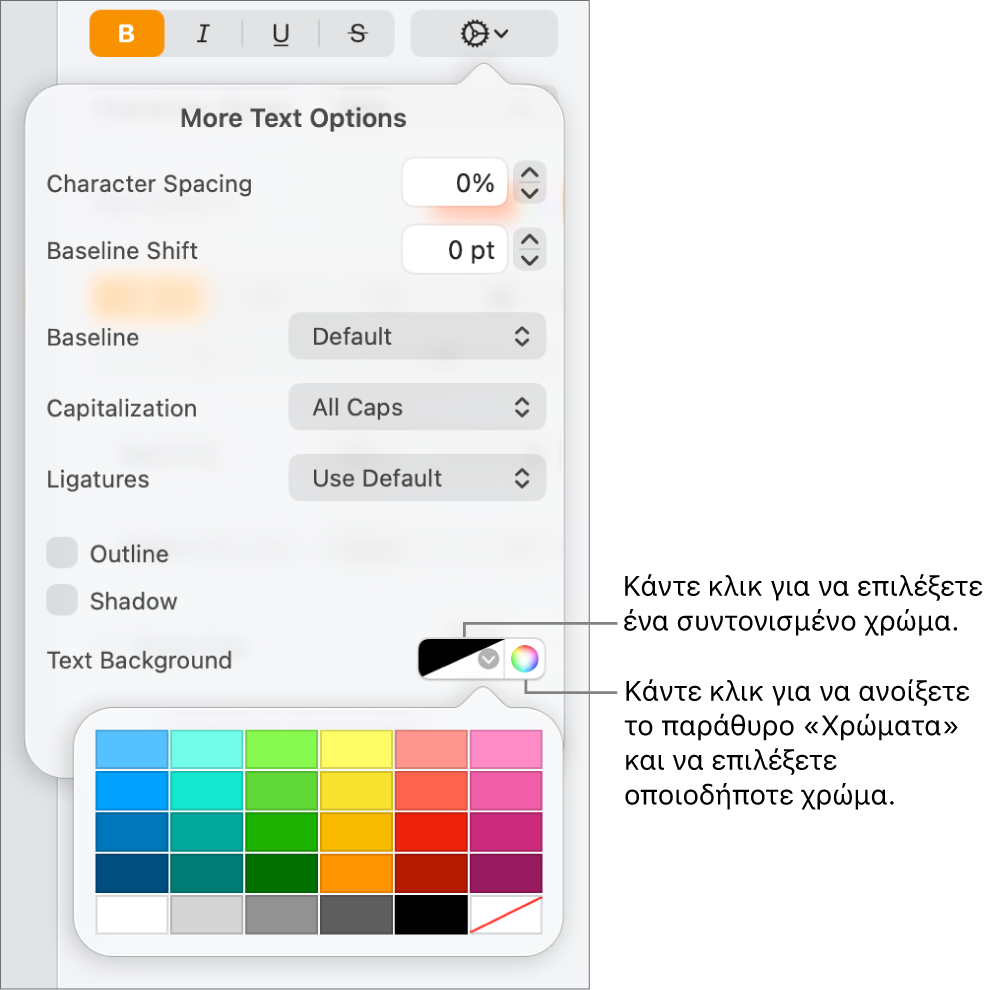
Task: Toggle Bold text formatting
Action: pos(127,34)
